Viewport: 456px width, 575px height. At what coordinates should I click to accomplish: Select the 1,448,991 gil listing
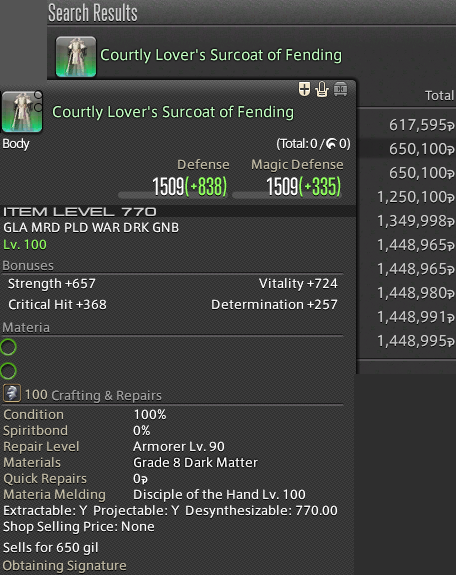pyautogui.click(x=406, y=316)
